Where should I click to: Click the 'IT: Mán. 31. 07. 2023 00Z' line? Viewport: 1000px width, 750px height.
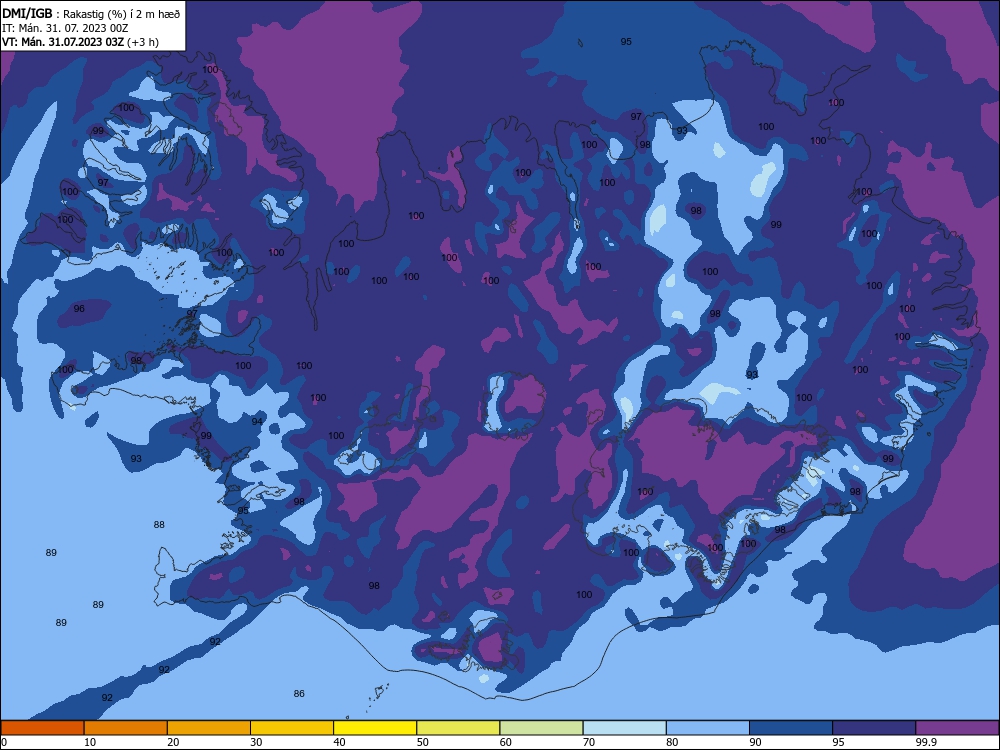click(65, 28)
